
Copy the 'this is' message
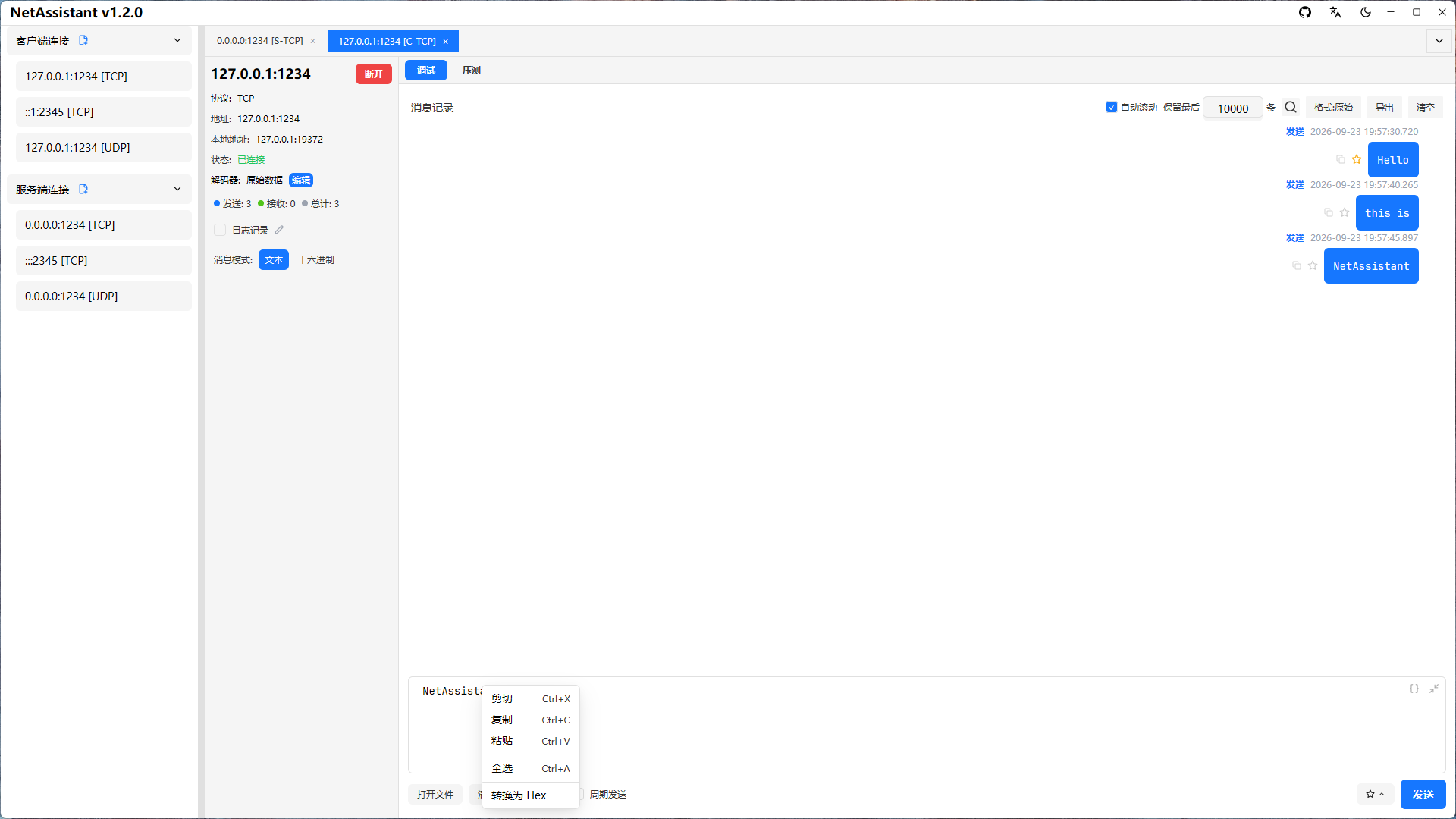click(1329, 212)
